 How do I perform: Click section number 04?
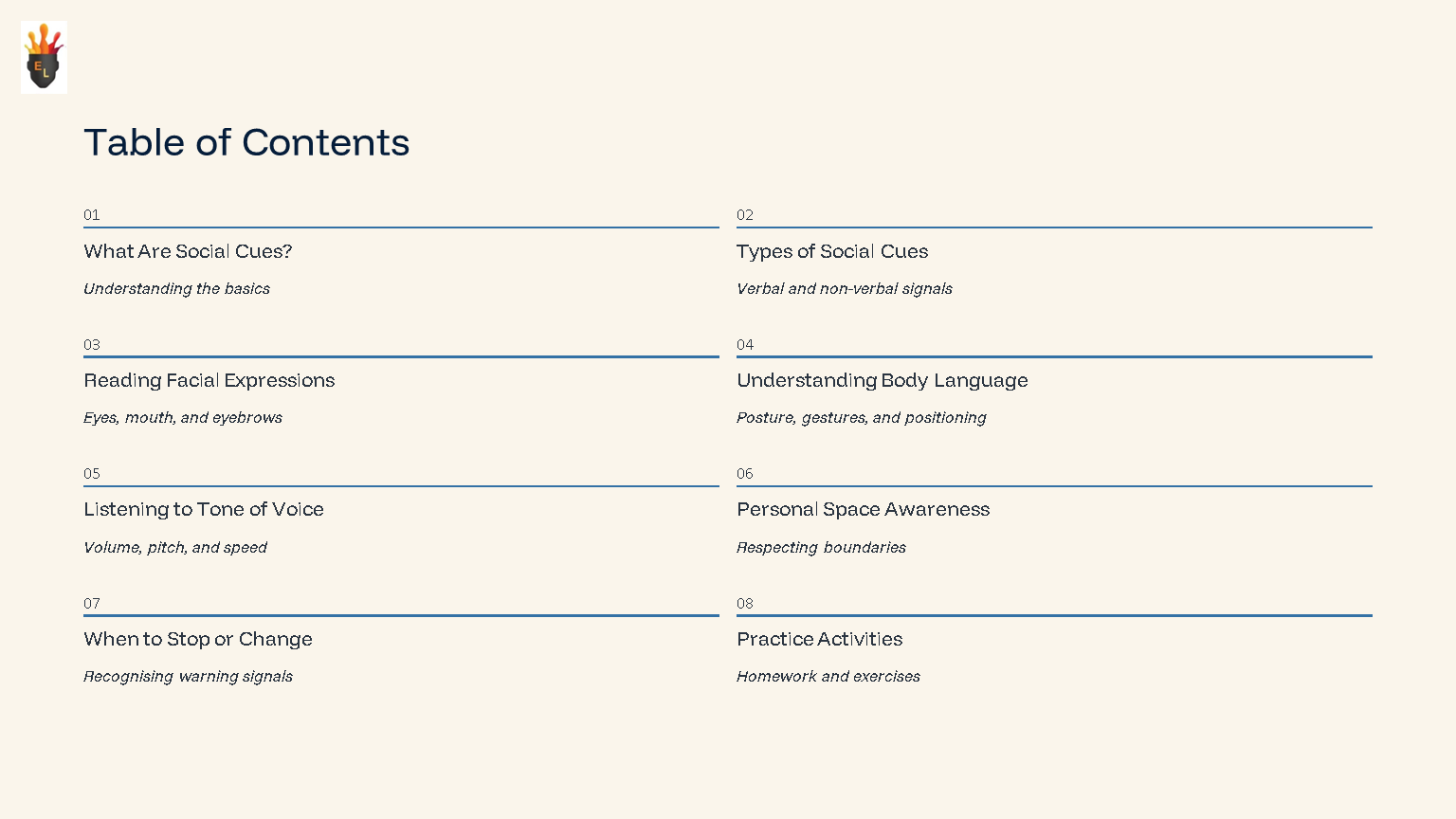point(745,345)
